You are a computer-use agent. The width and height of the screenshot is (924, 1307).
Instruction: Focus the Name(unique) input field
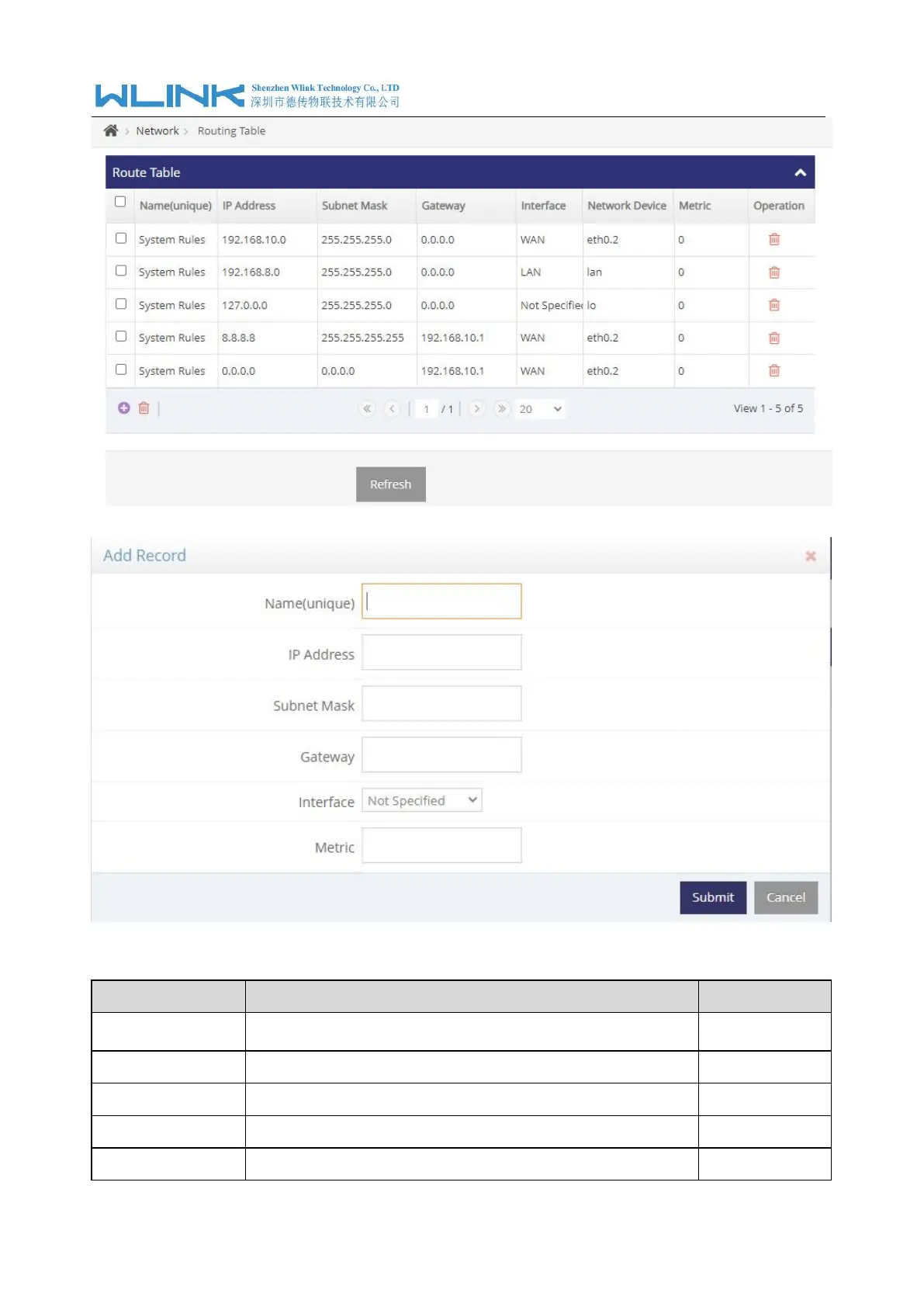(x=442, y=601)
